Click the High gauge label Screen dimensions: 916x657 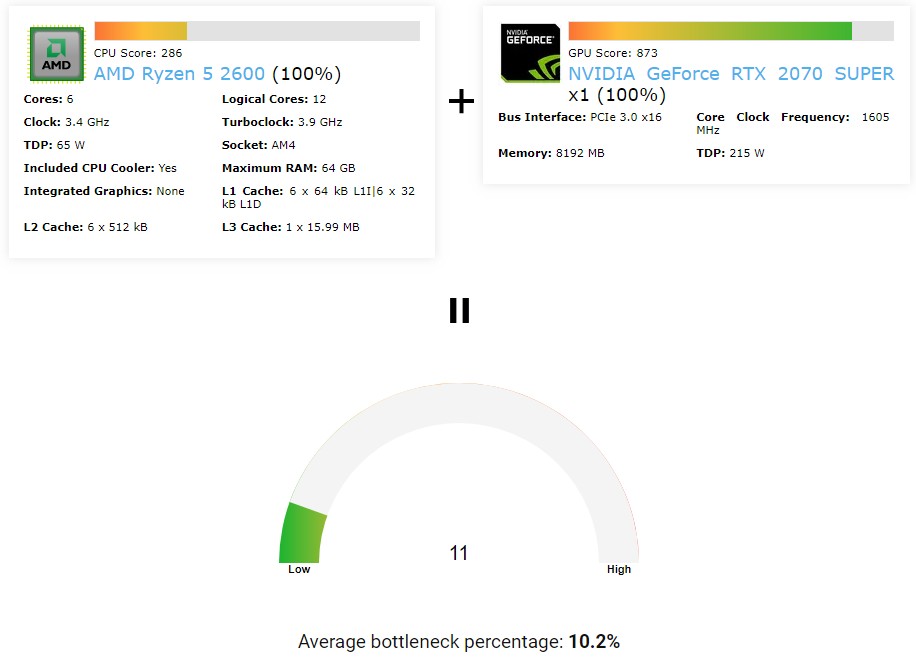pyautogui.click(x=619, y=569)
